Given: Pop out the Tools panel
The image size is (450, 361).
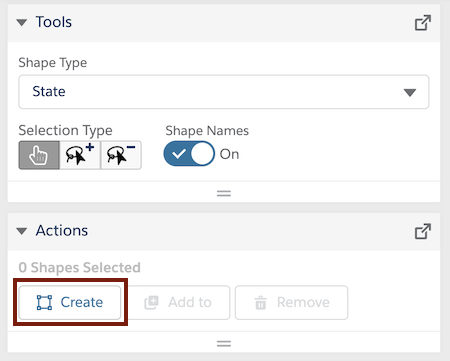Looking at the screenshot, I should tap(423, 23).
